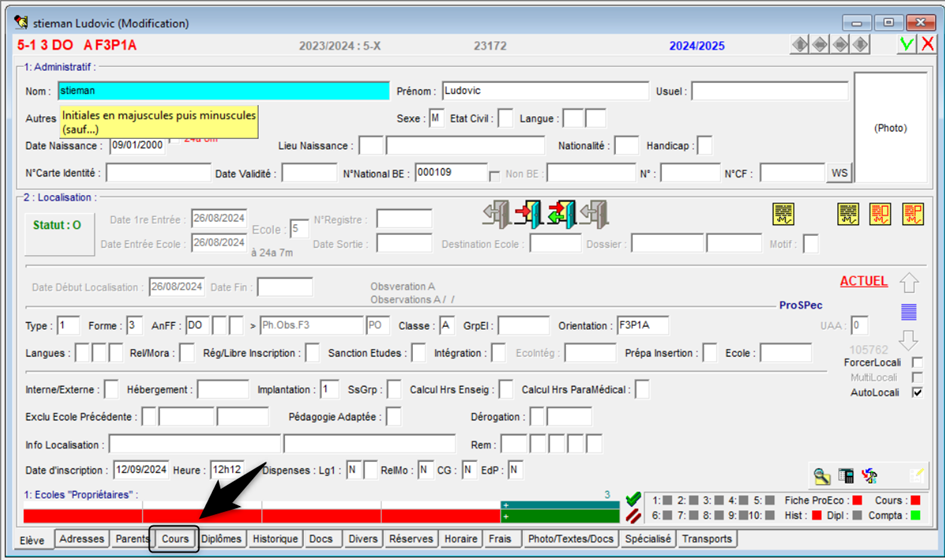Click the door icon with red arrow
The width and height of the screenshot is (945, 560).
(528, 213)
